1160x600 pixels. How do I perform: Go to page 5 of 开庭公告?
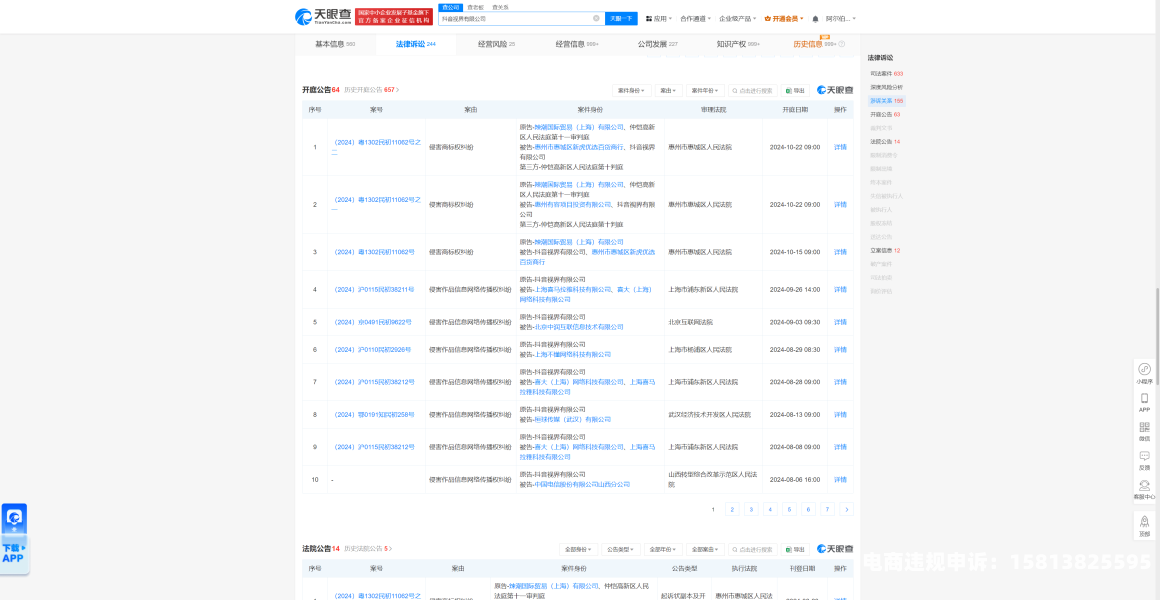[x=789, y=509]
